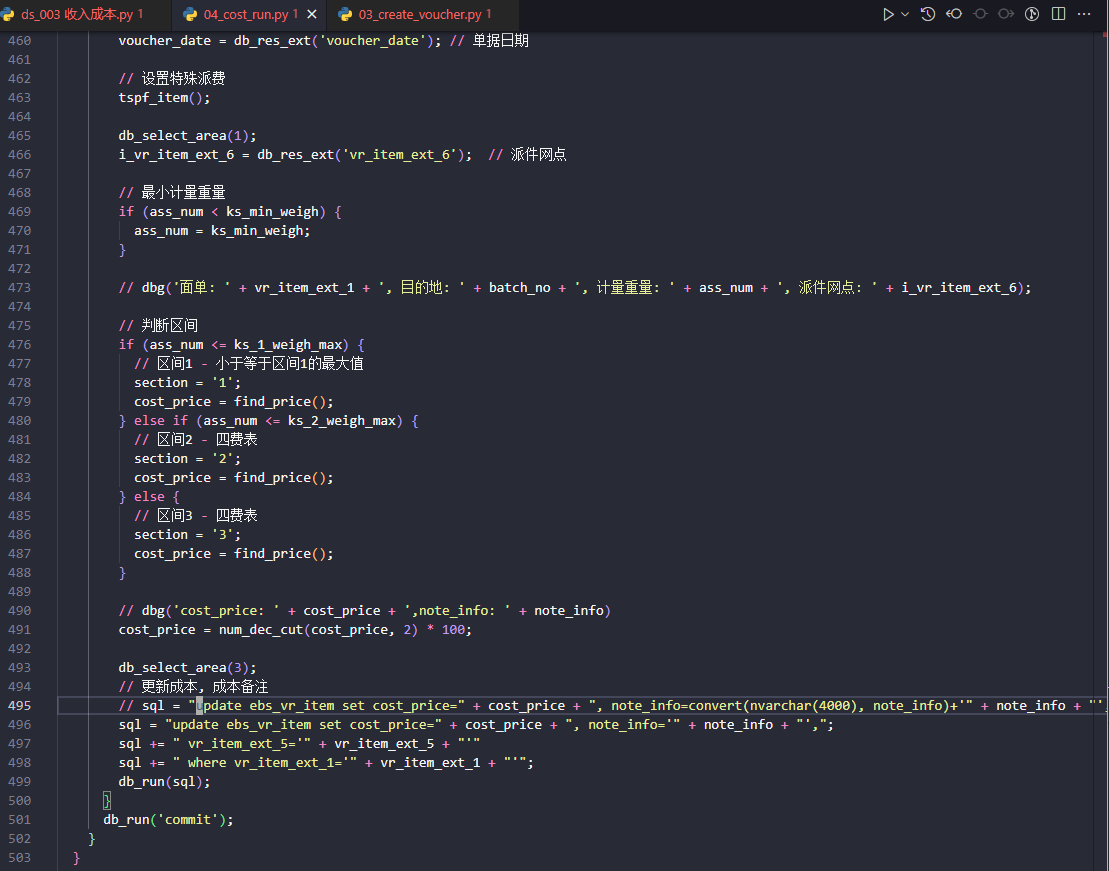
Task: Click the closing bracket on line 500
Action: pos(107,801)
